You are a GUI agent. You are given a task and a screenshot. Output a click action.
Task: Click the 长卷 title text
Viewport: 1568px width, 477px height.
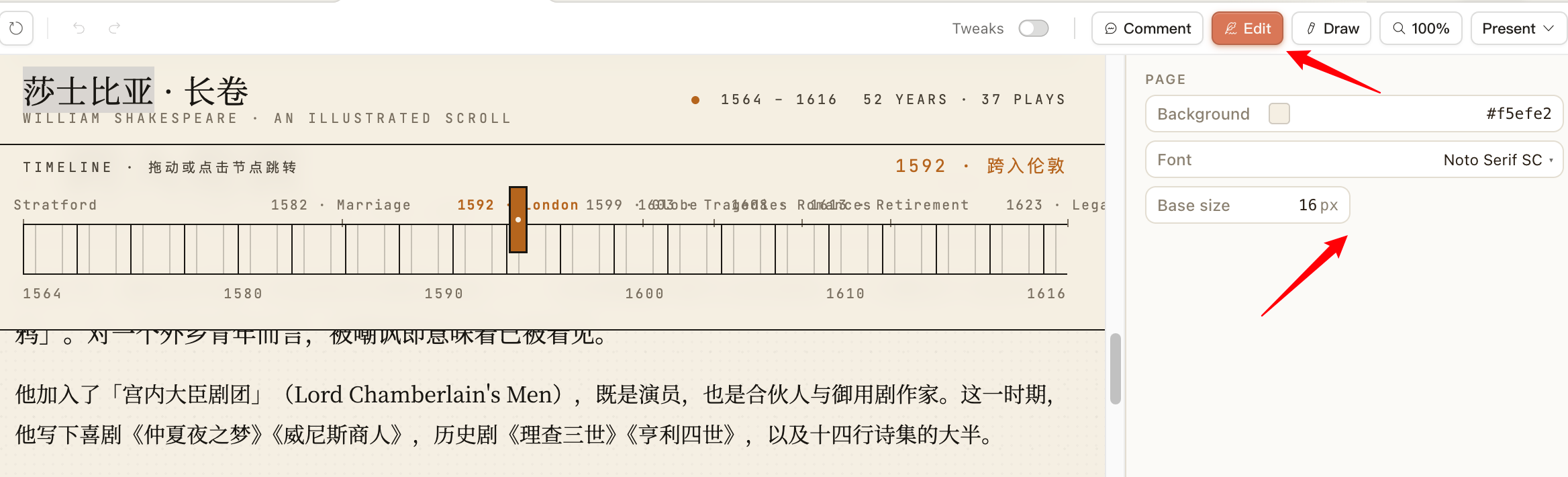(216, 91)
